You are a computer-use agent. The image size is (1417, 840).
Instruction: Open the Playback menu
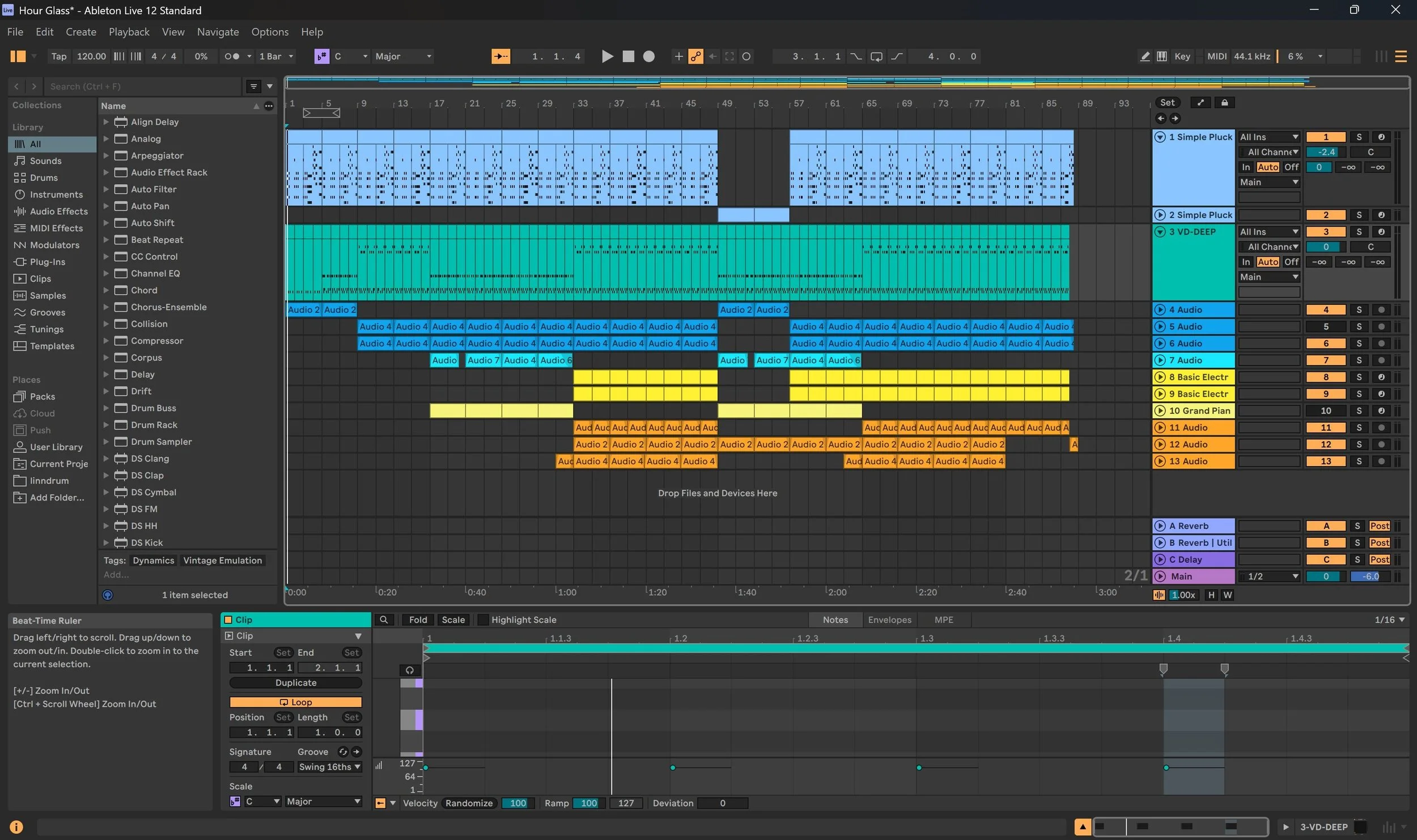(x=129, y=32)
